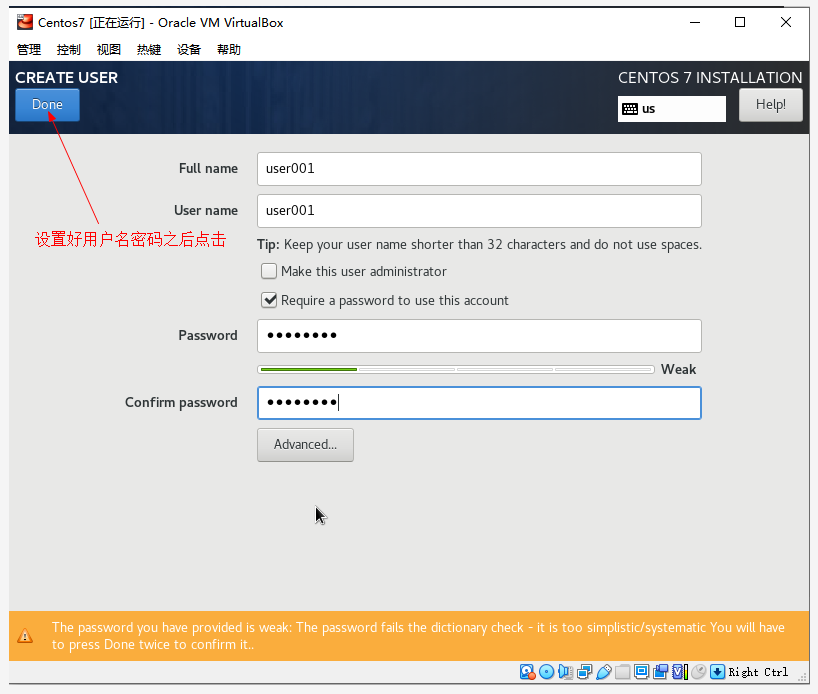Click the 'Right Ctrl' host key label
The height and width of the screenshot is (694, 818).
[x=758, y=672]
